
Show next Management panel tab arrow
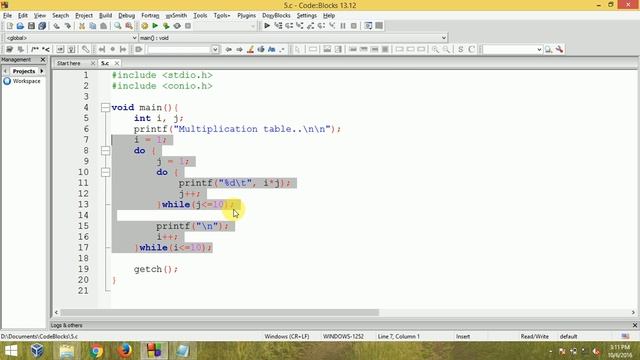42,71
